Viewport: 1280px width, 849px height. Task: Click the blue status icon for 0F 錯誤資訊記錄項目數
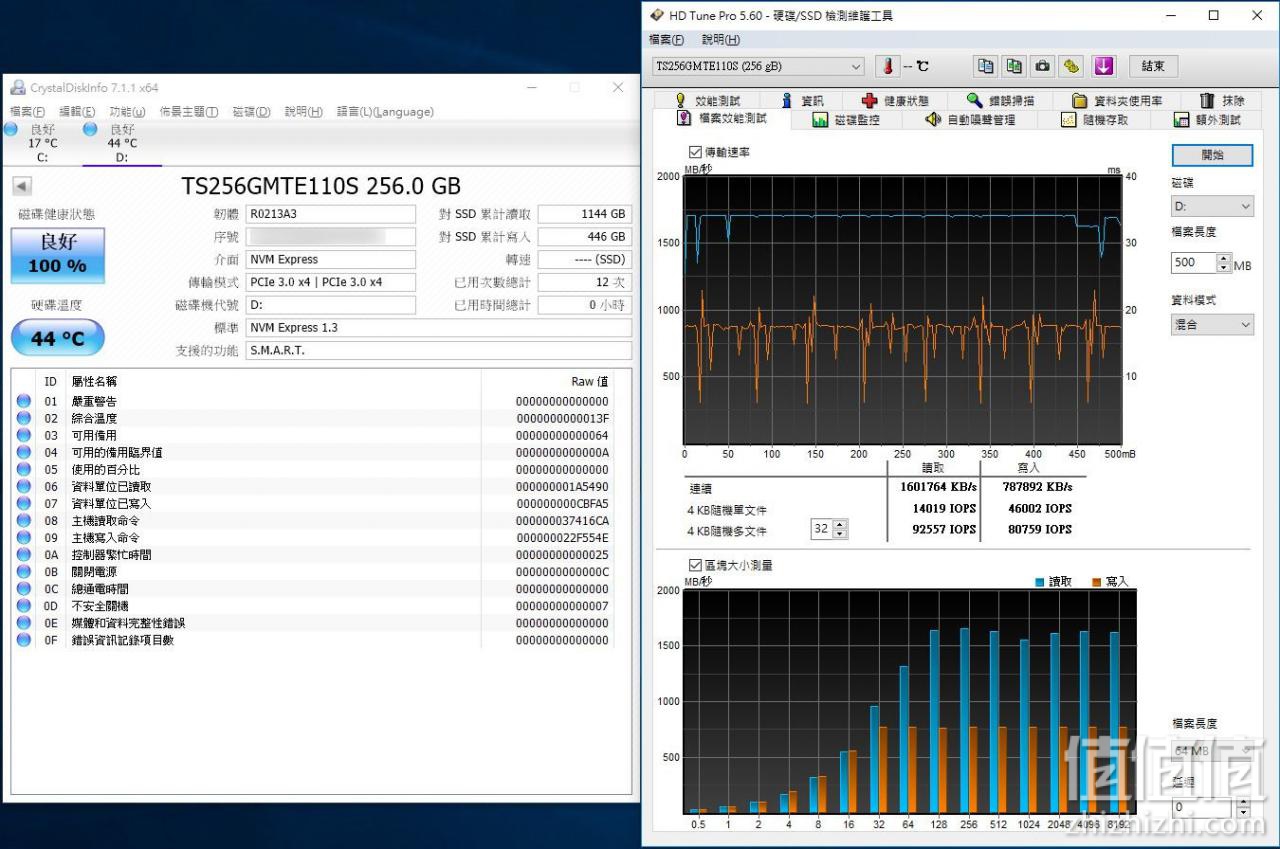tap(24, 640)
